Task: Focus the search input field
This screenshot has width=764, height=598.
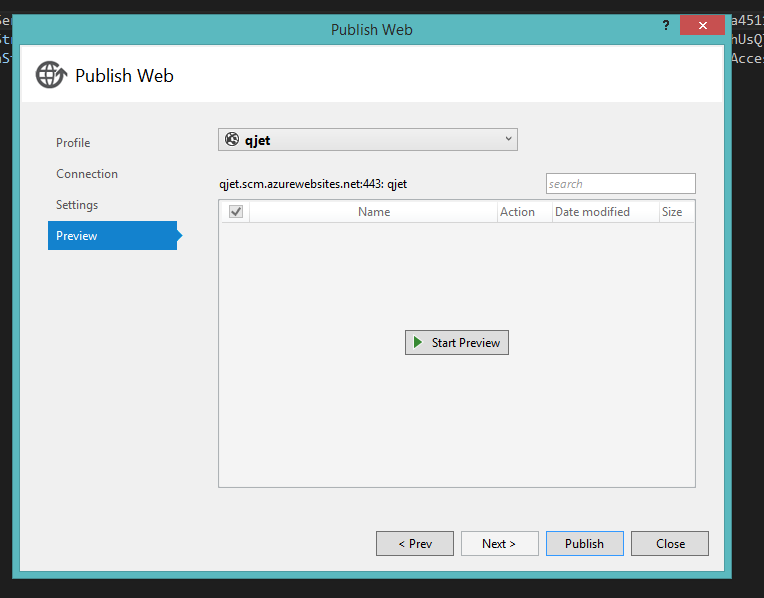Action: 620,184
